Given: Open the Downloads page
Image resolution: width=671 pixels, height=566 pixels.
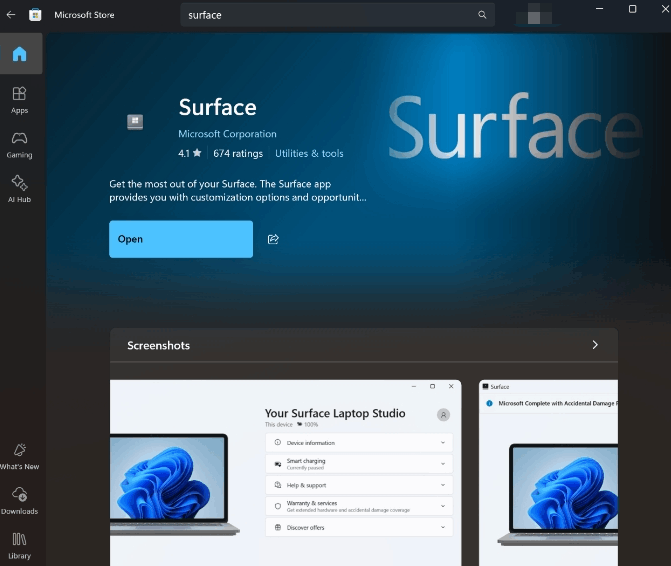Looking at the screenshot, I should click(x=19, y=501).
